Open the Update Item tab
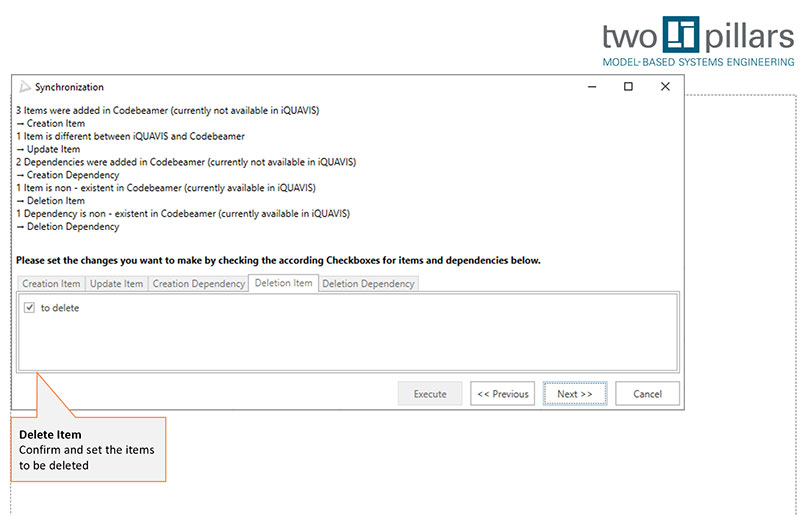The height and width of the screenshot is (525, 800). click(116, 284)
